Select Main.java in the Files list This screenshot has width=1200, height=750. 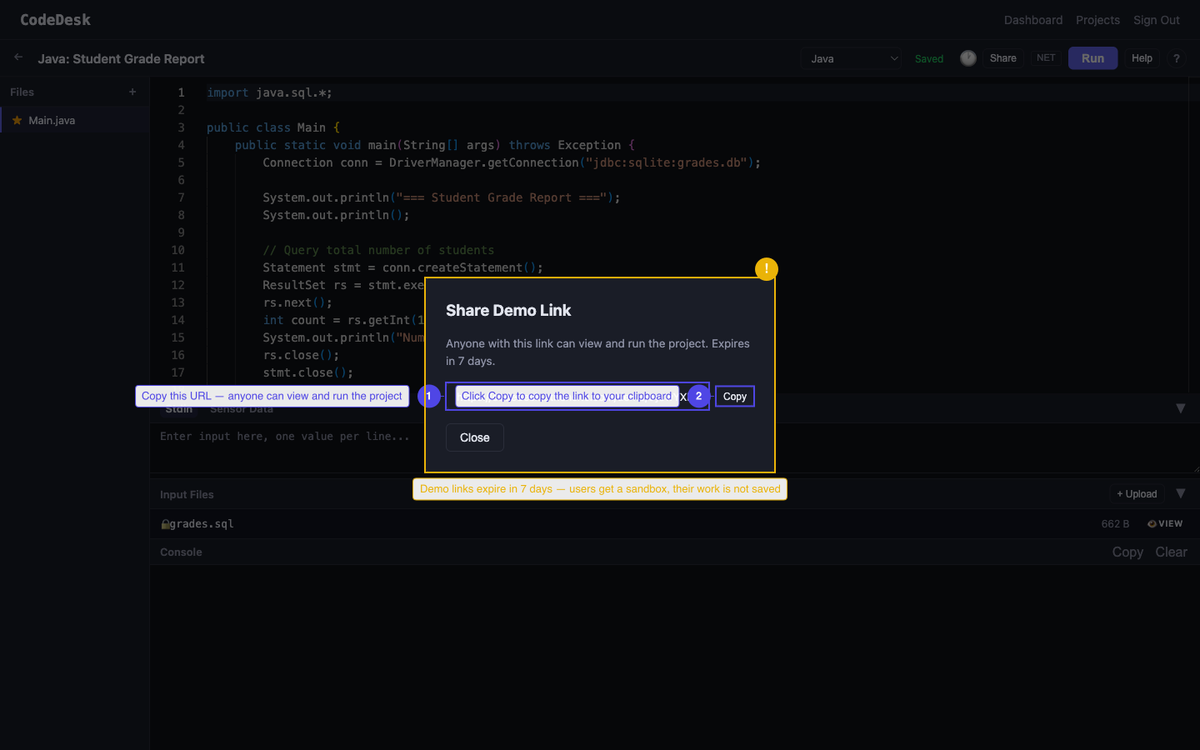52,120
